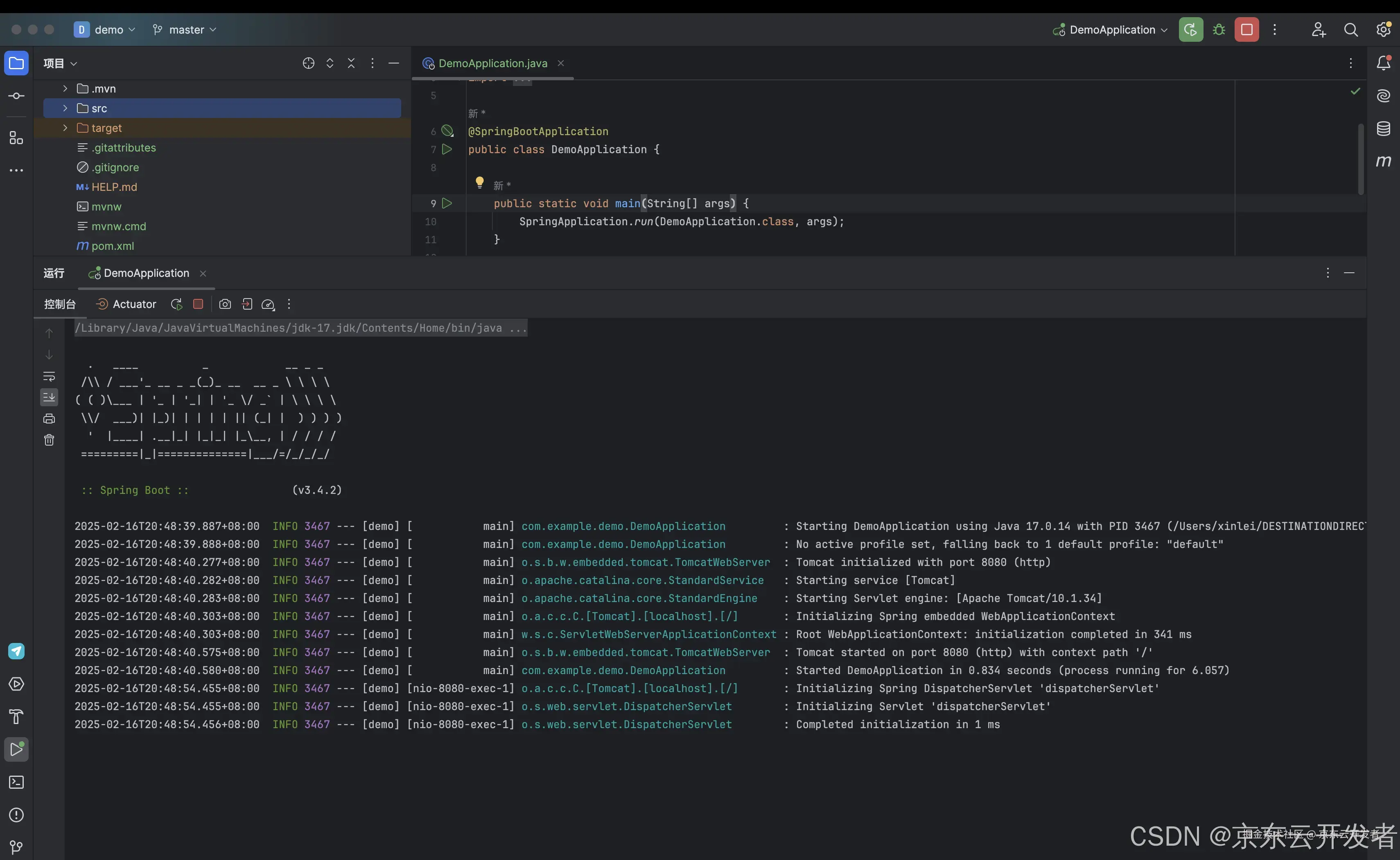Image resolution: width=1400 pixels, height=860 pixels.
Task: Open the Run tool window button
Action: tap(16, 750)
